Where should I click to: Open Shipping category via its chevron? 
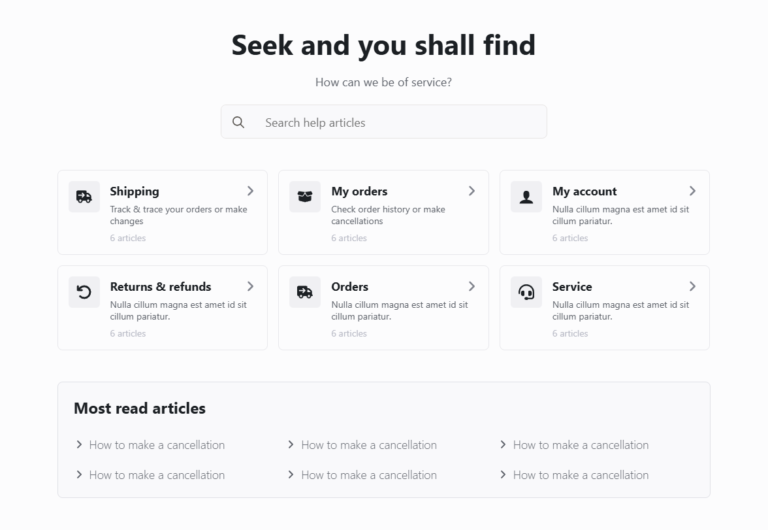point(250,191)
